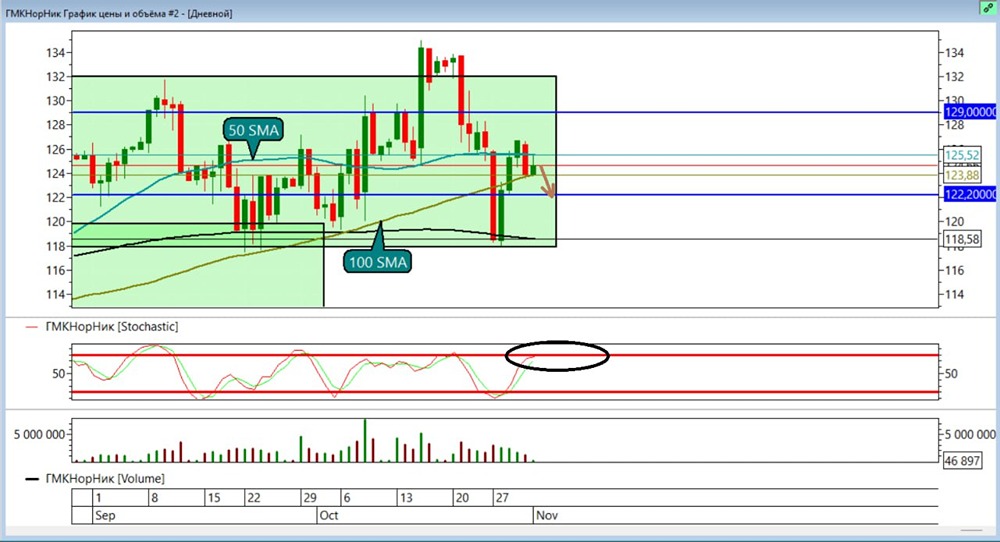Click the 46 897 volume value tag

[962, 460]
